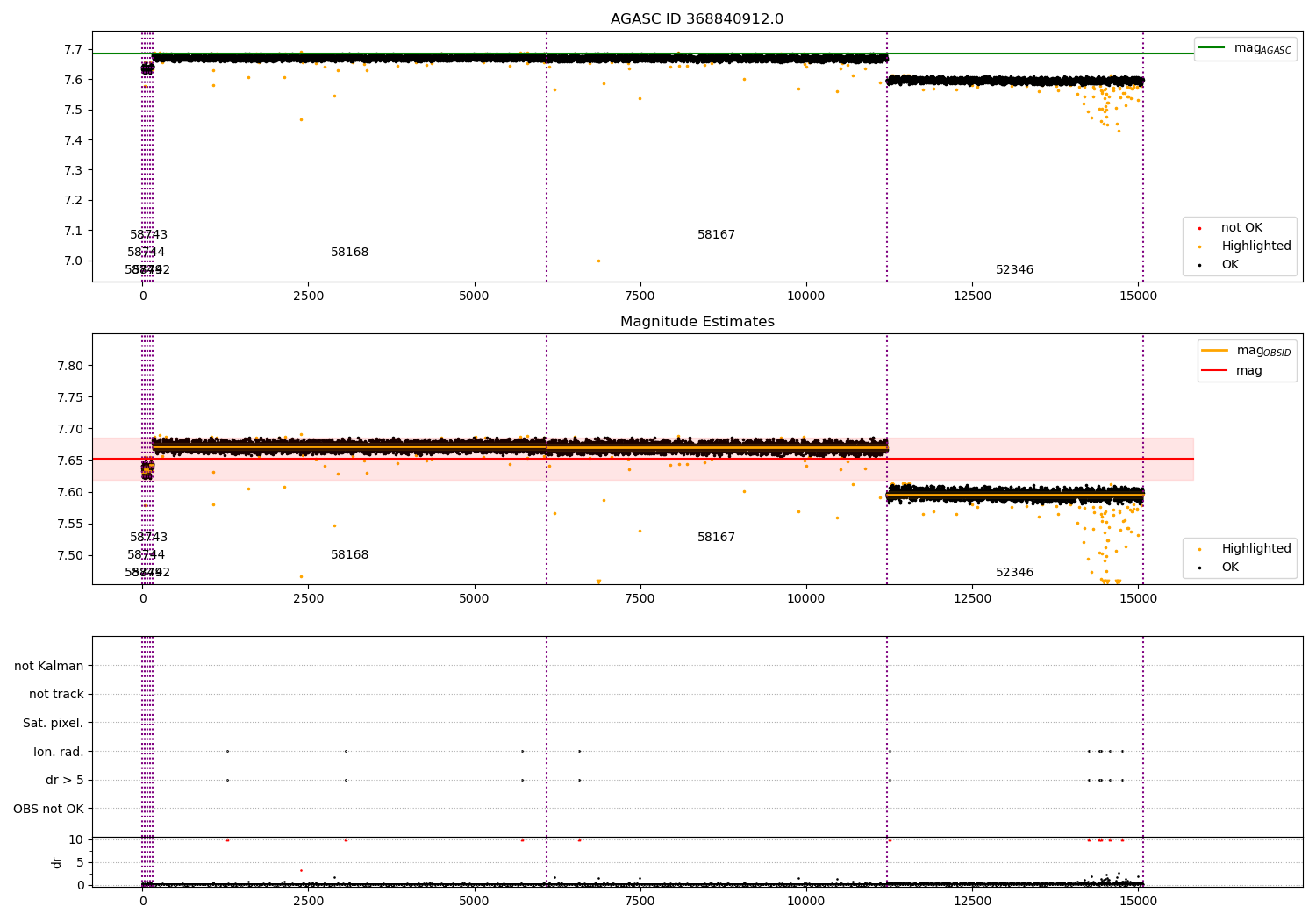Select the mag AGASC legend entry

[x=1245, y=48]
